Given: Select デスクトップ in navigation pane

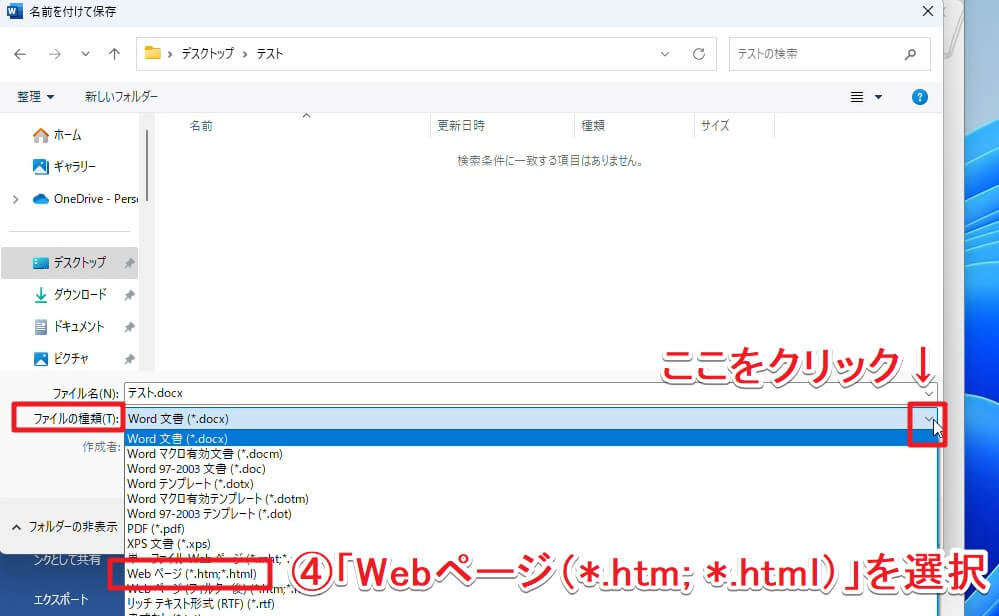Looking at the screenshot, I should coord(69,262).
